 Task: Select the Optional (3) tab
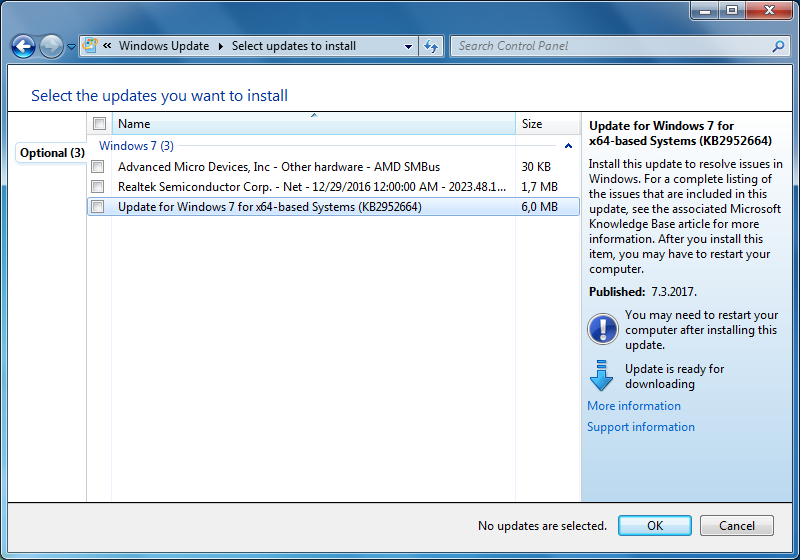(52, 153)
